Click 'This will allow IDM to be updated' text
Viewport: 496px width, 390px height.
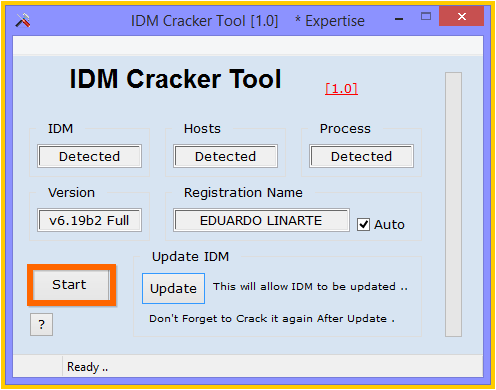coord(310,286)
